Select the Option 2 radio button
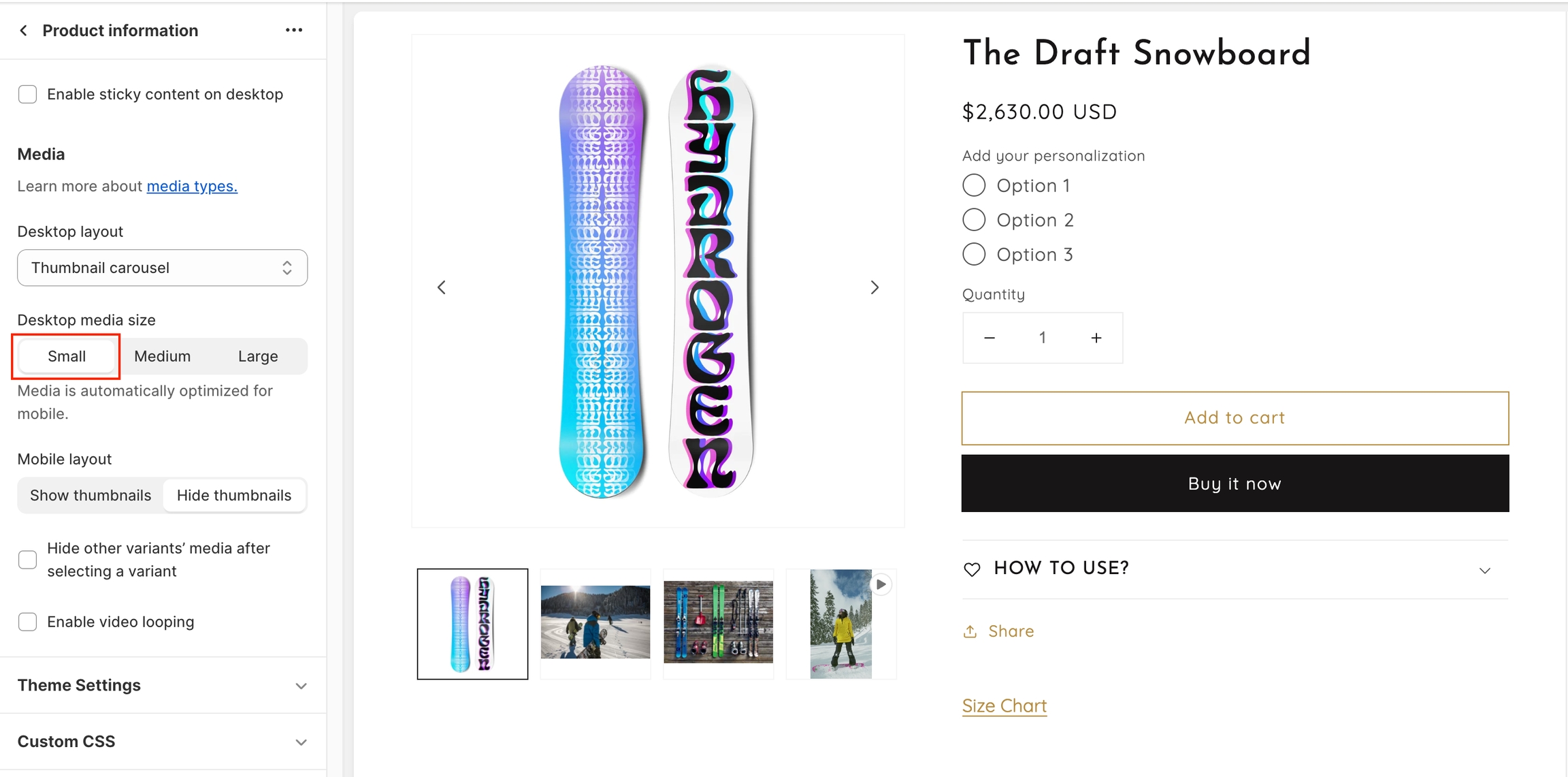This screenshot has height=777, width=1568. (x=974, y=220)
